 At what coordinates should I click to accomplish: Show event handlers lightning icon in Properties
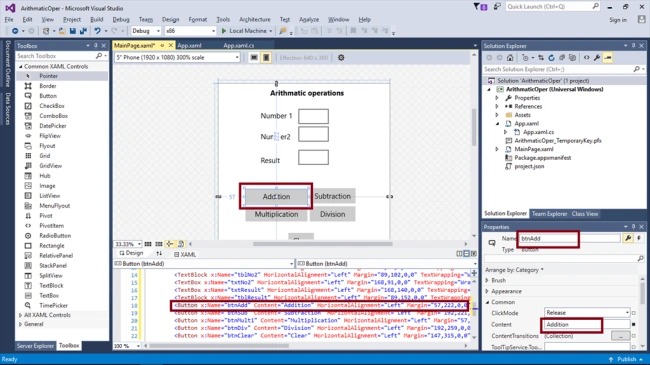639,238
